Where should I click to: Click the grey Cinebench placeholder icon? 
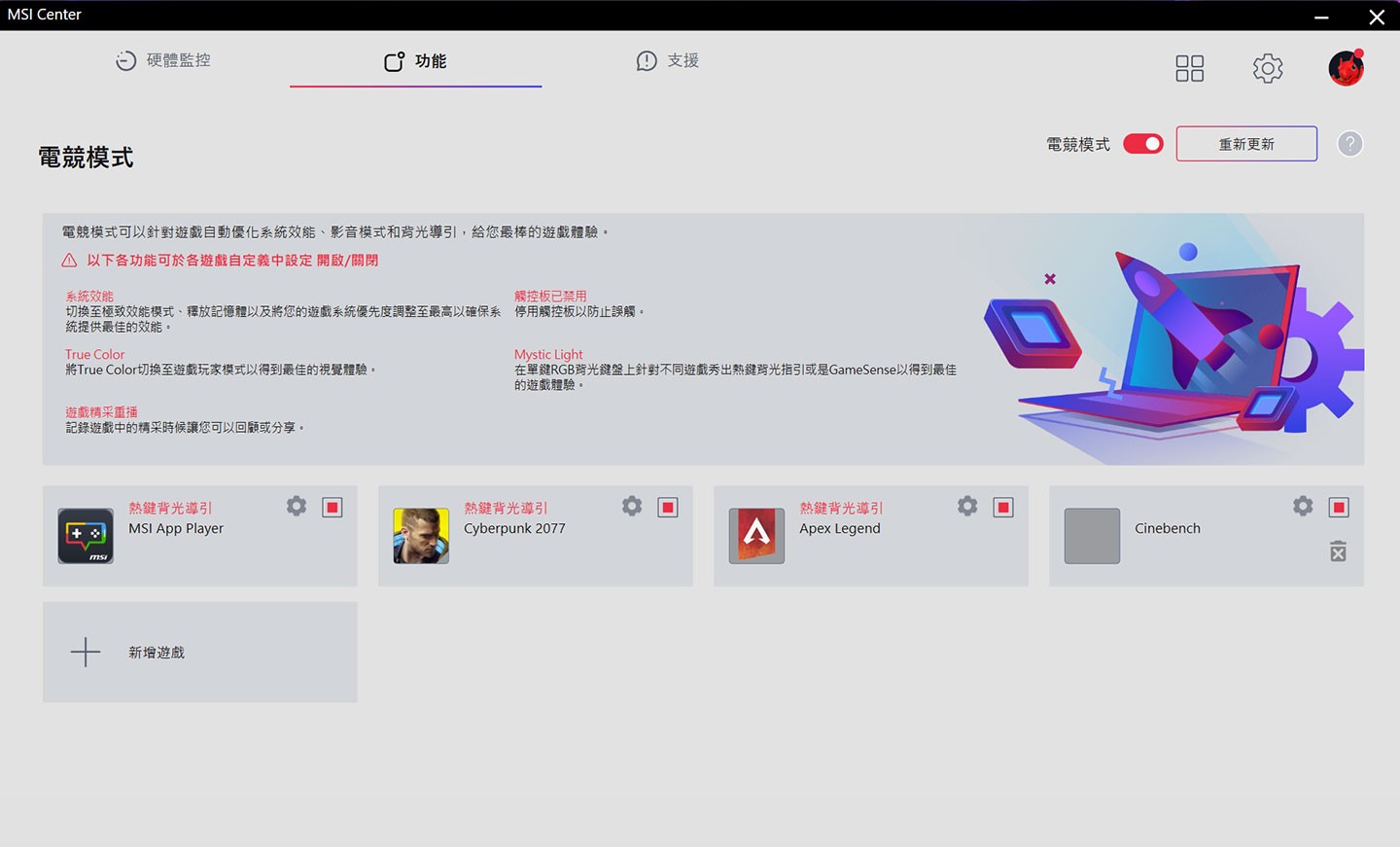click(x=1092, y=536)
